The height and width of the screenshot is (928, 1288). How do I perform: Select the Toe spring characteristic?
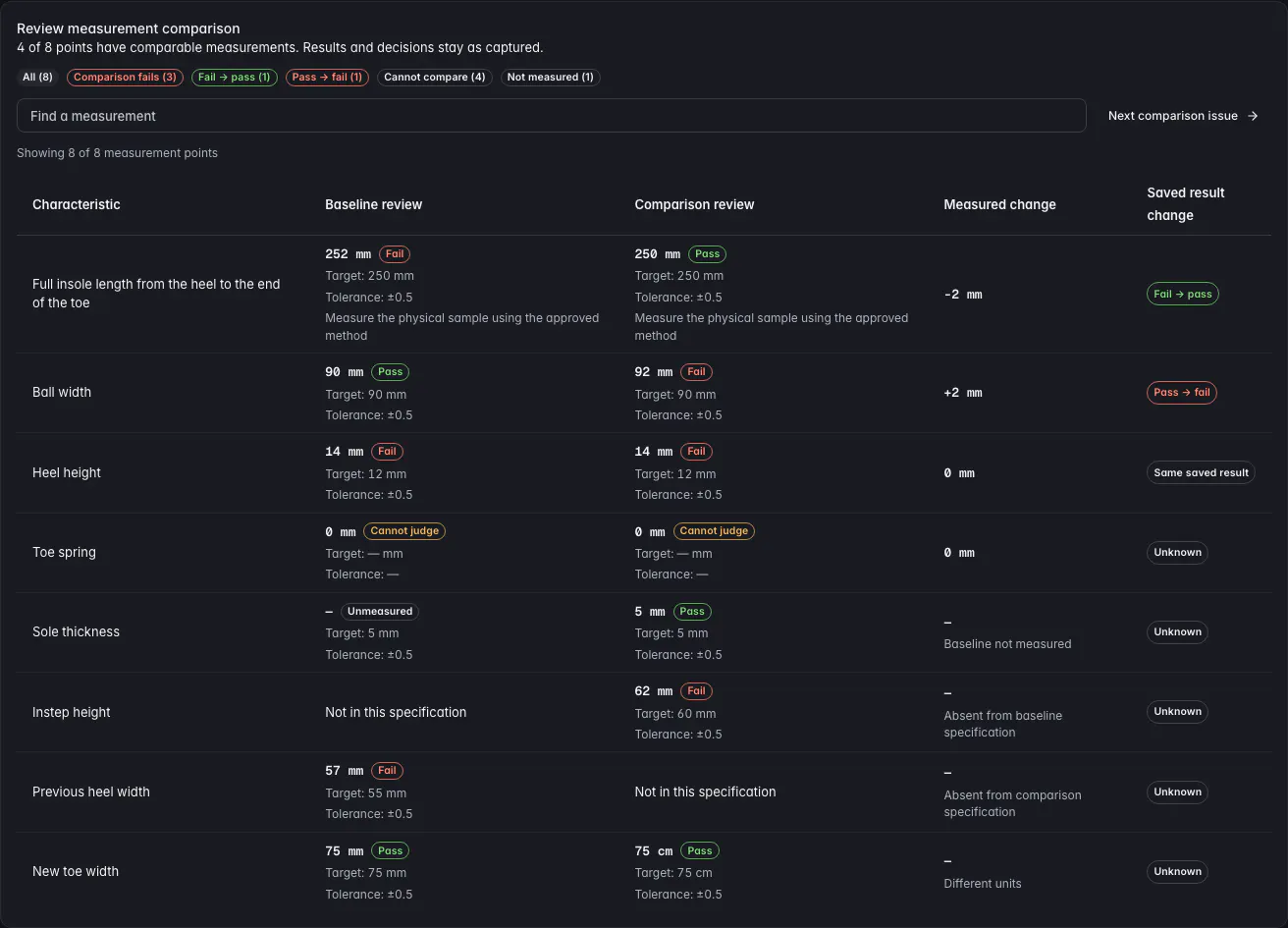tap(64, 552)
